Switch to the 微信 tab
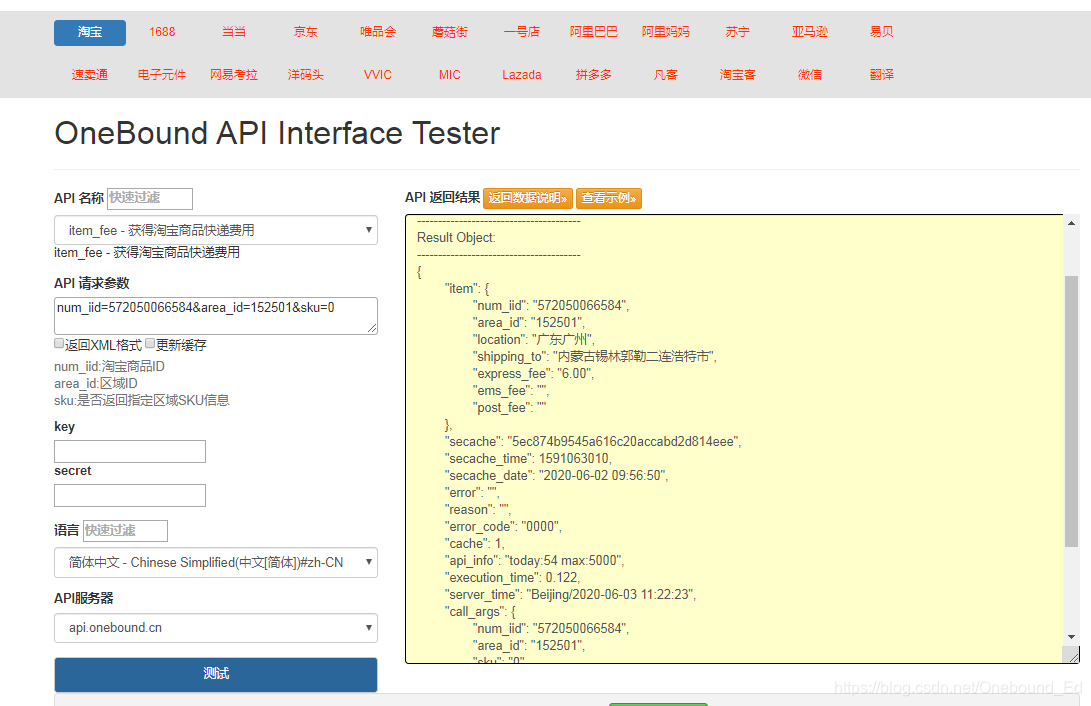 (x=810, y=75)
